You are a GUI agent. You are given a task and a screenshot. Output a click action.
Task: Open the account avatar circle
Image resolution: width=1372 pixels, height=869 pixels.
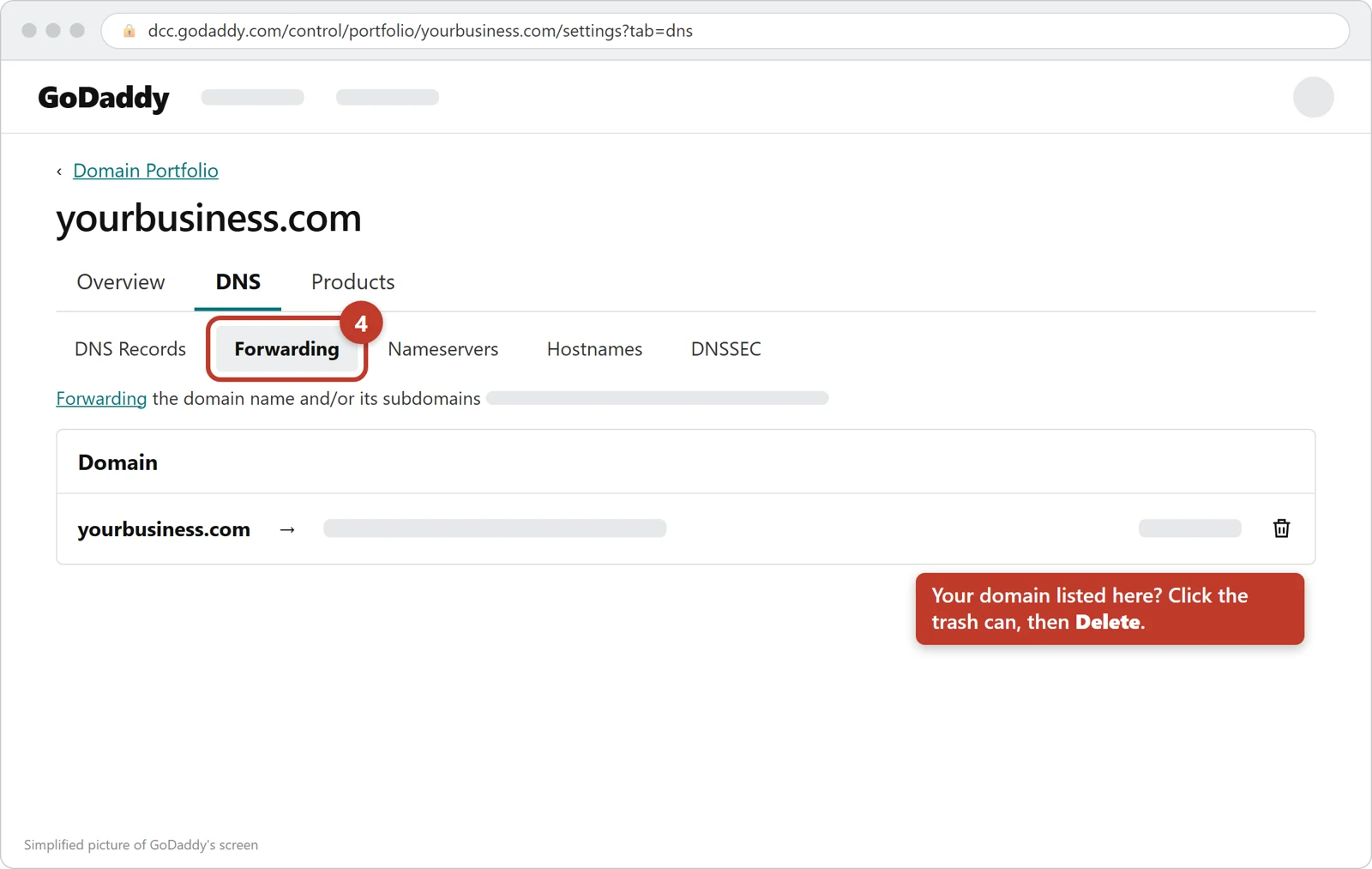(x=1313, y=97)
